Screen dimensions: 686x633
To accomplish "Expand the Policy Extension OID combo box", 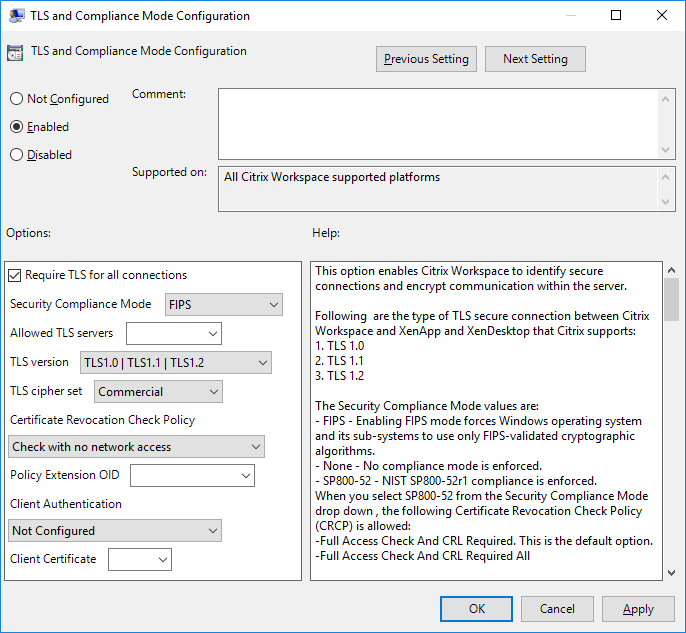I will (192, 476).
